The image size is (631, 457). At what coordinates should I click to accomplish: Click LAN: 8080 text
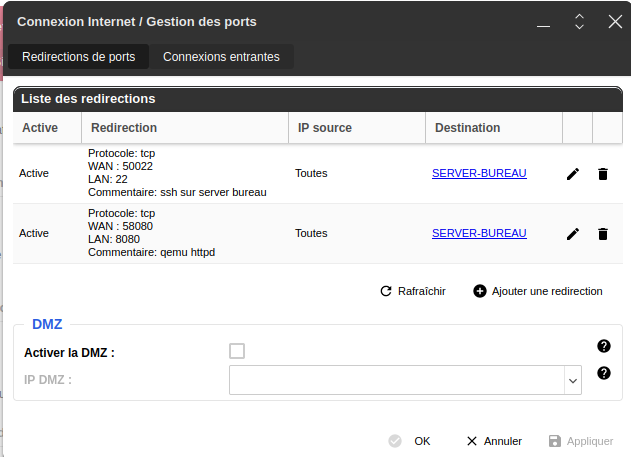(114, 239)
